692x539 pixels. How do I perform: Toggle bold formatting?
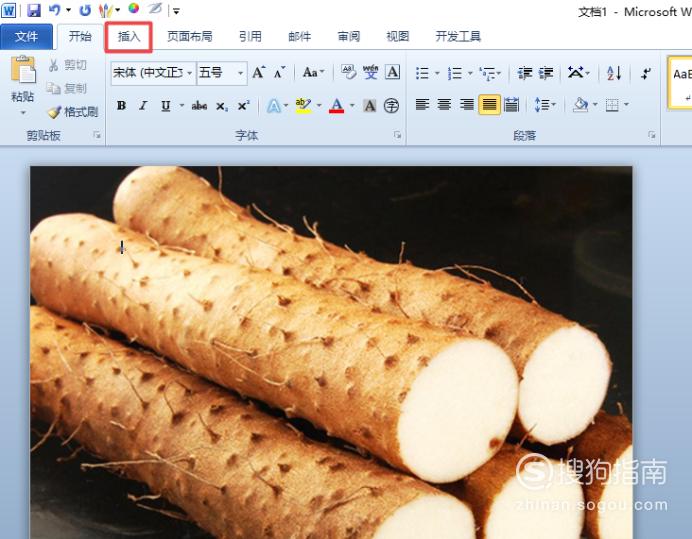[x=121, y=106]
